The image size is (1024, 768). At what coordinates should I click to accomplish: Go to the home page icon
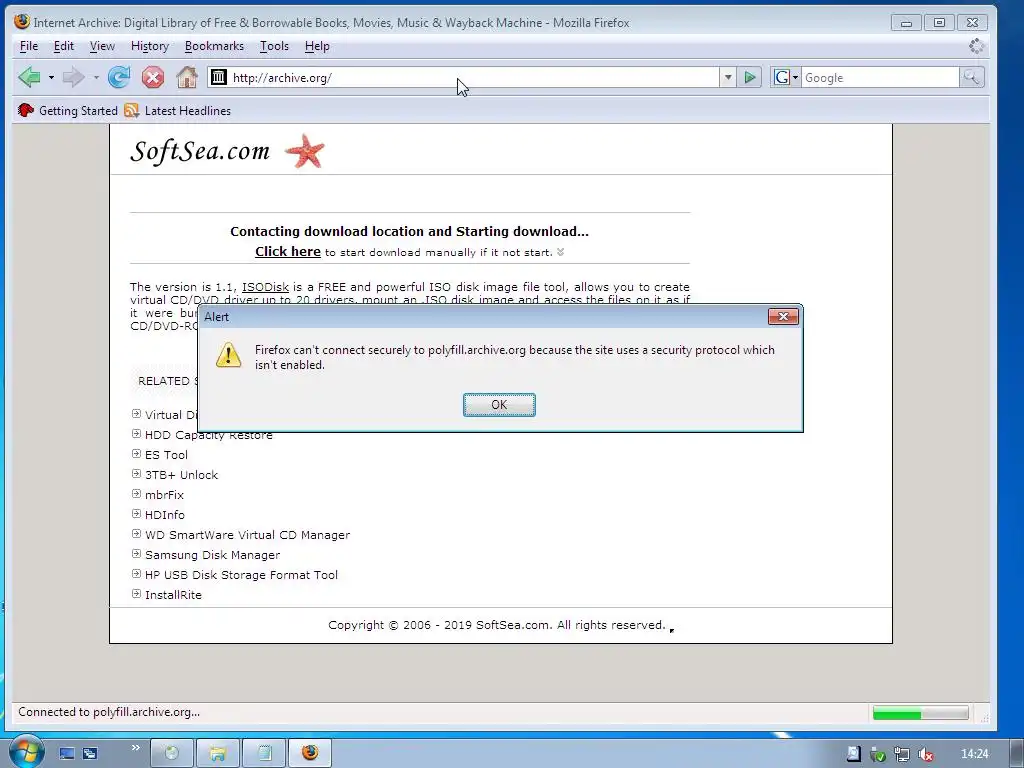pos(187,78)
